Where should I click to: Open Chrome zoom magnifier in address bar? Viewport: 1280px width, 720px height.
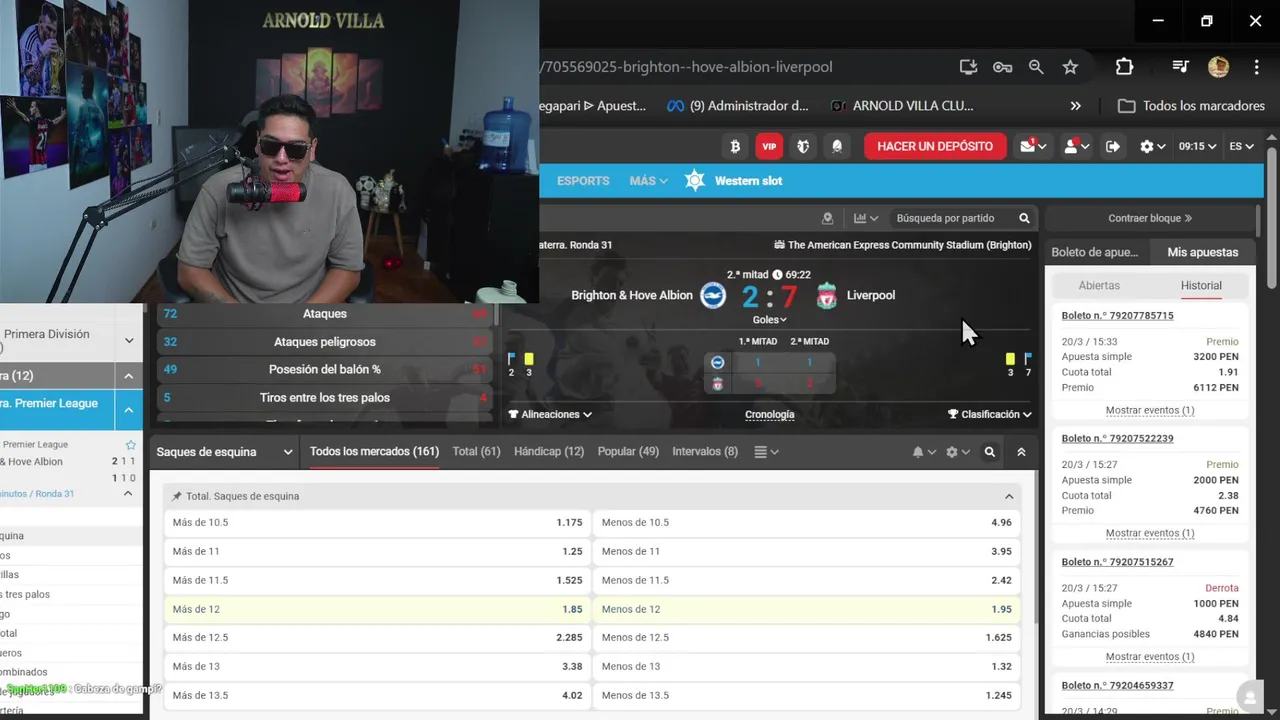[x=1036, y=67]
